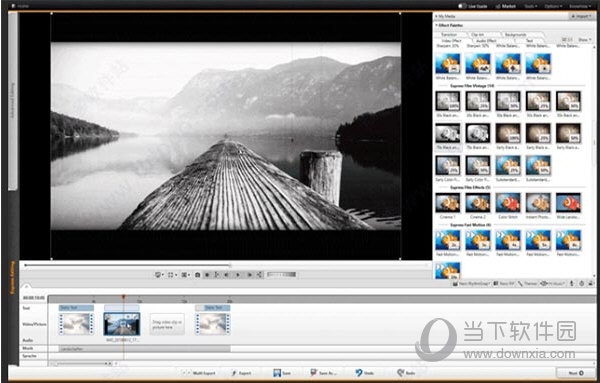Screen dimensions: 600x383
Task: Open the Market menu
Action: (505, 6)
